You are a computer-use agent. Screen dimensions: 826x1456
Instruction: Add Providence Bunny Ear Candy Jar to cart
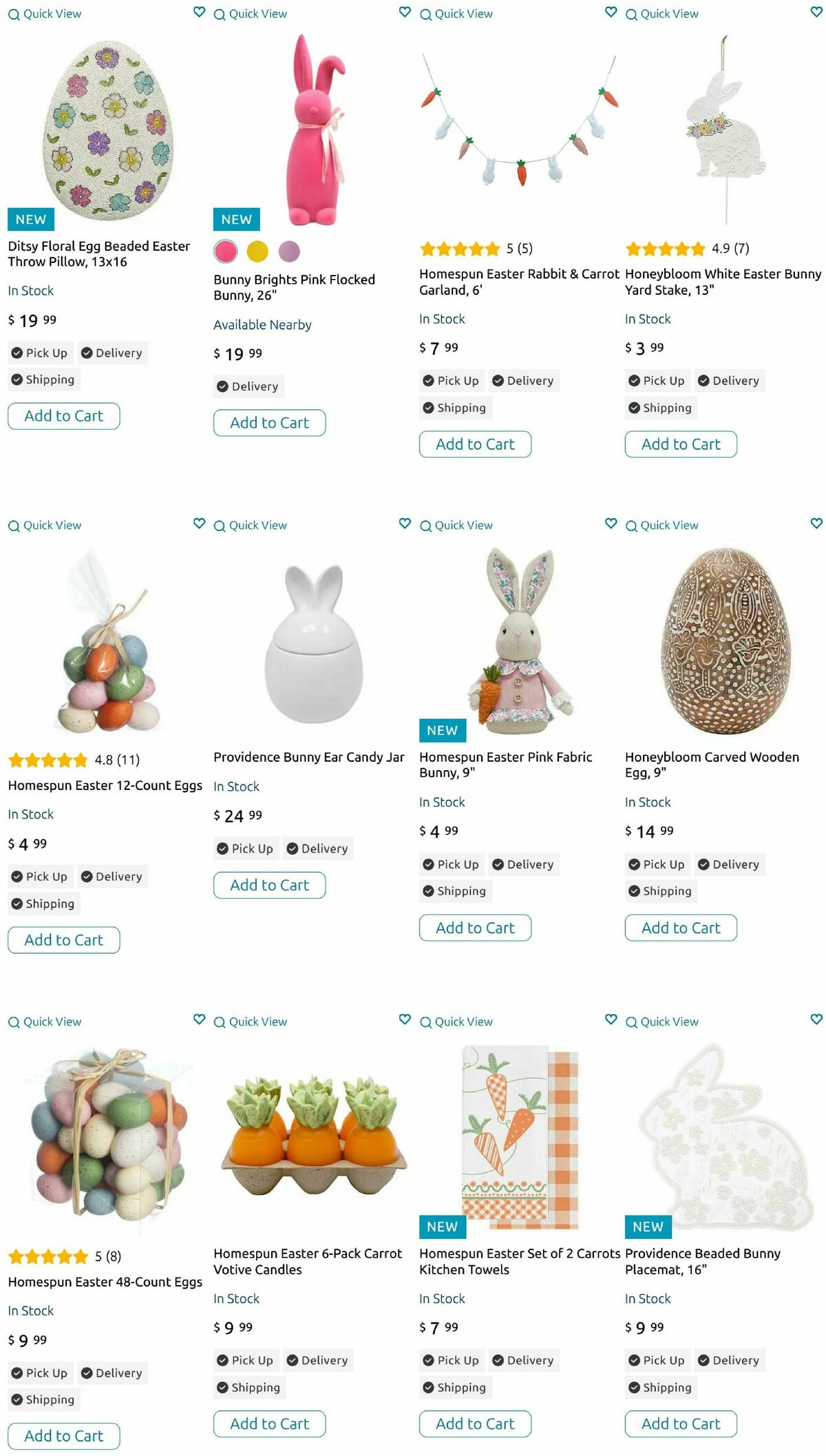(269, 885)
